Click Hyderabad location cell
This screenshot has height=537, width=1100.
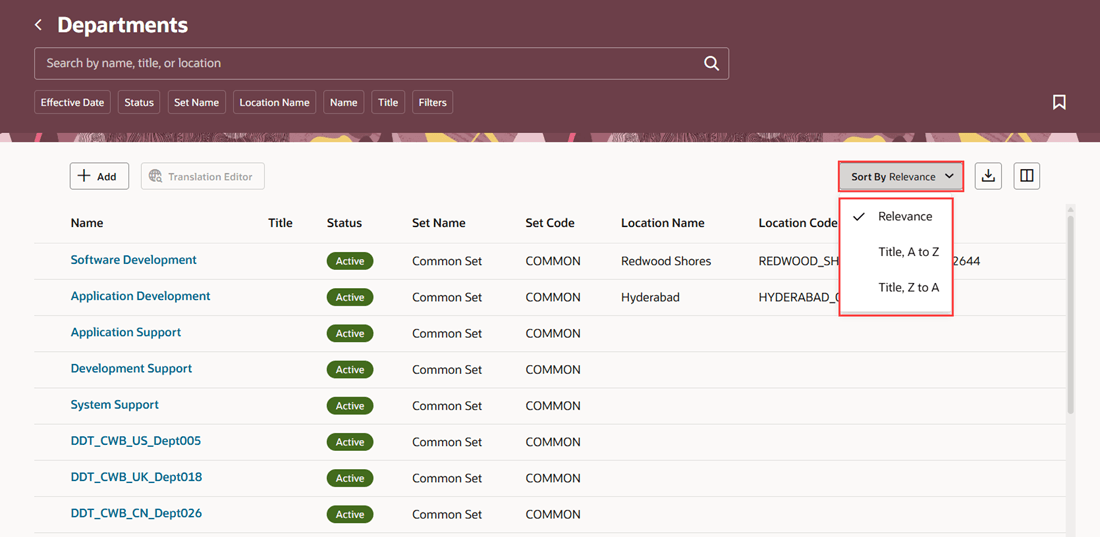[x=650, y=297]
